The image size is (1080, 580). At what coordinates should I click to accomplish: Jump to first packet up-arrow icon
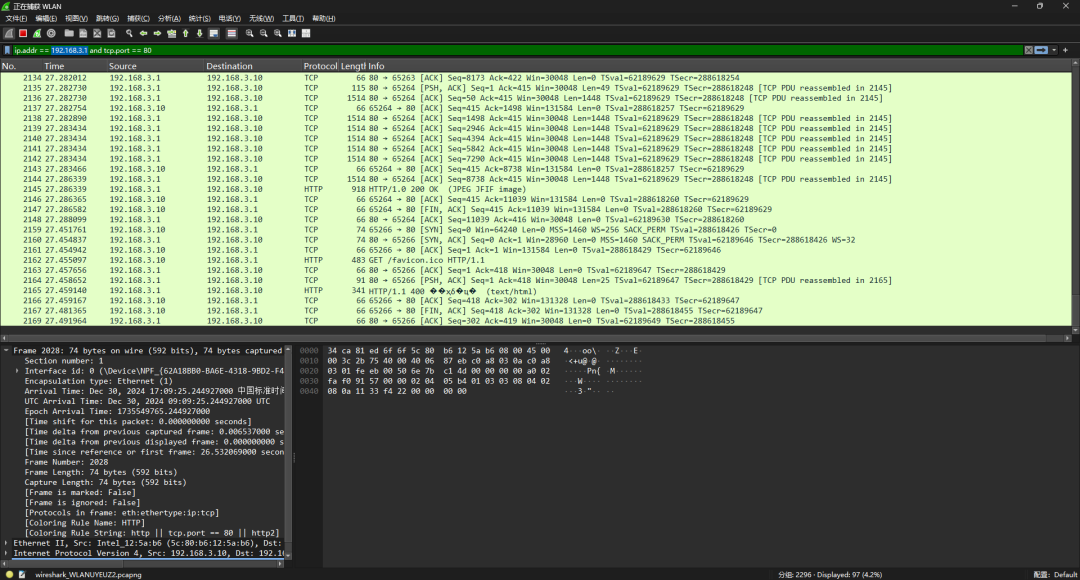click(185, 33)
